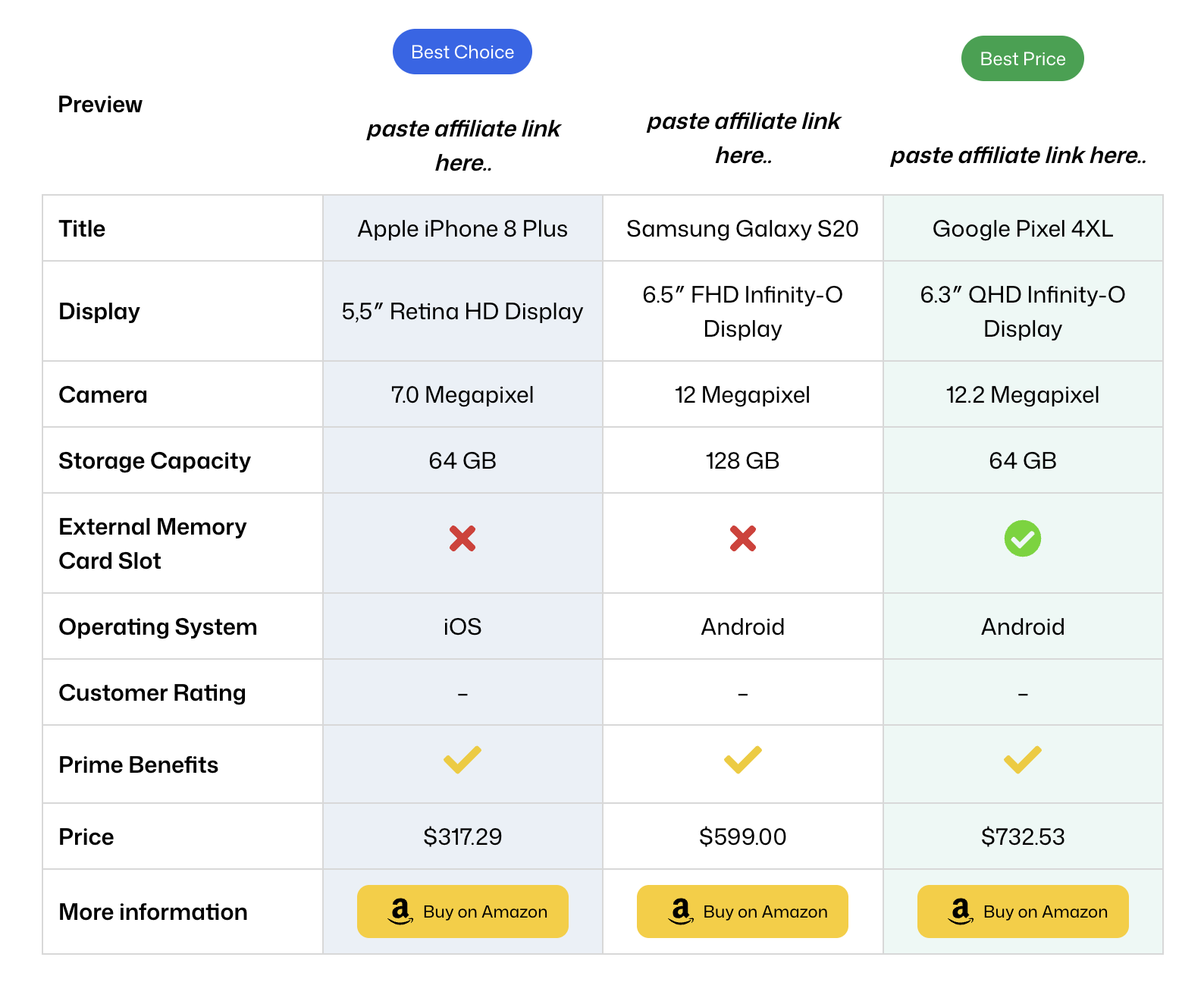Image resolution: width=1204 pixels, height=1001 pixels.
Task: Click the 64 GB storage value for Pixel
Action: 1023,461
